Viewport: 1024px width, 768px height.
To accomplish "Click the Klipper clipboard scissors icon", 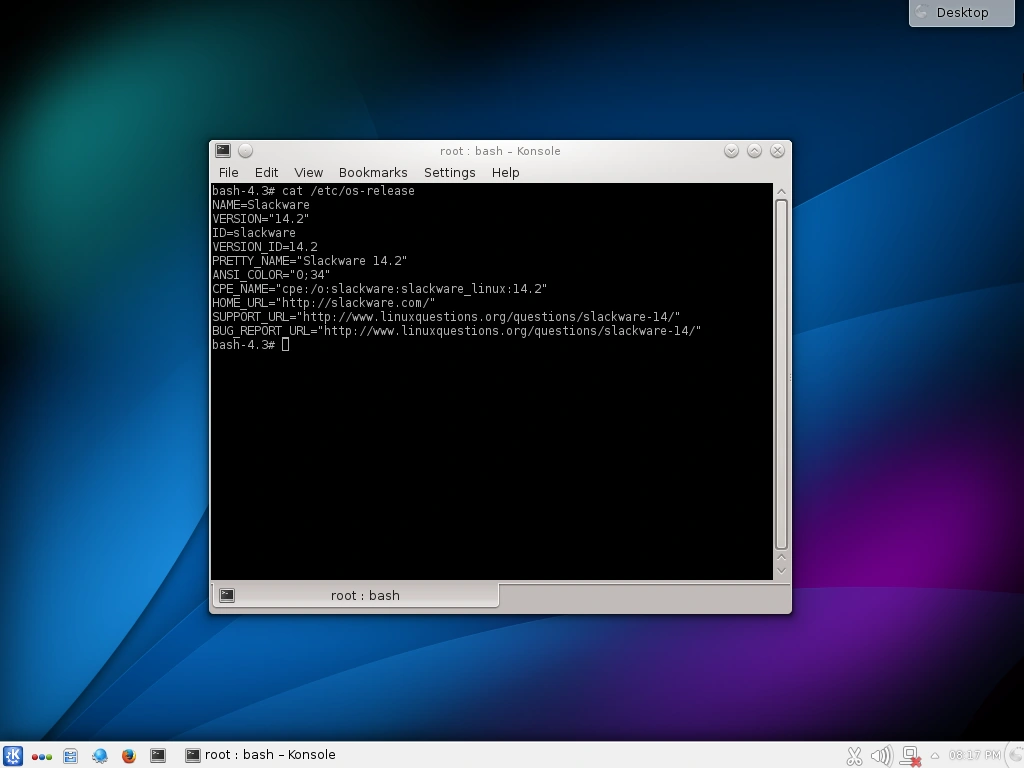I will 855,756.
